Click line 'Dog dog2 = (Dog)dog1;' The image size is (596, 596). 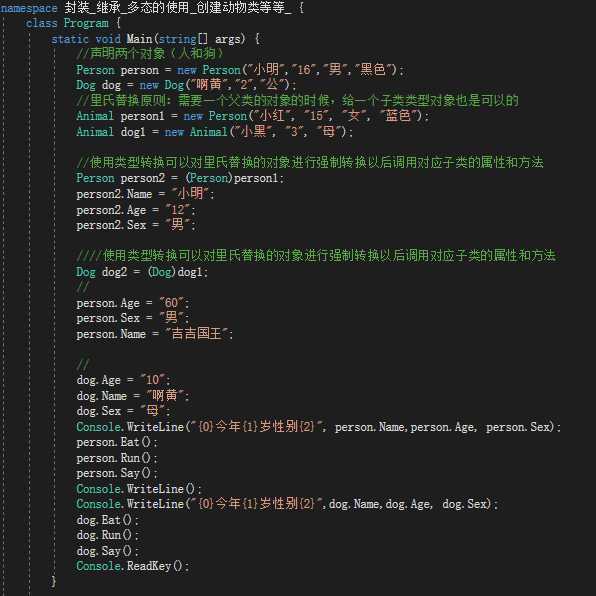coord(142,272)
